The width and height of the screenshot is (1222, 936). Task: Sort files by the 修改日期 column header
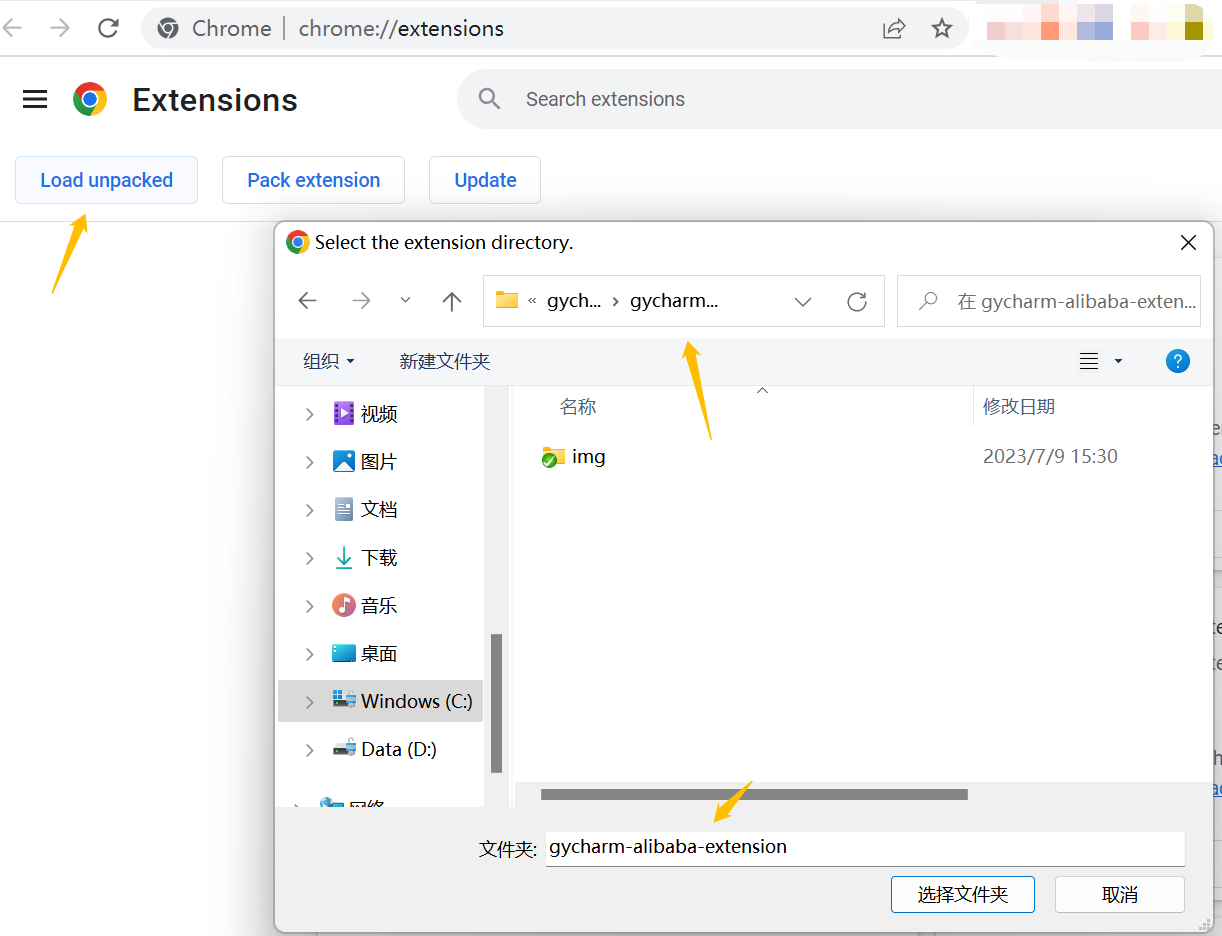(1019, 407)
